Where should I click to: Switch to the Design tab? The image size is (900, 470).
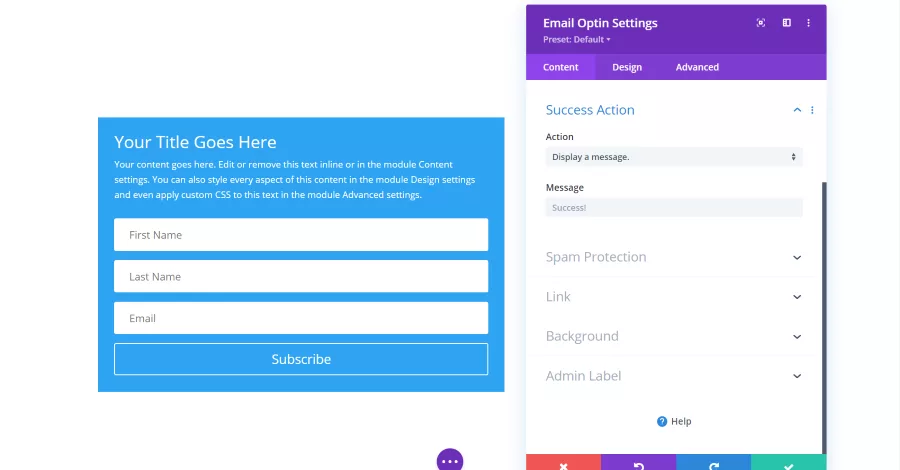coord(627,67)
